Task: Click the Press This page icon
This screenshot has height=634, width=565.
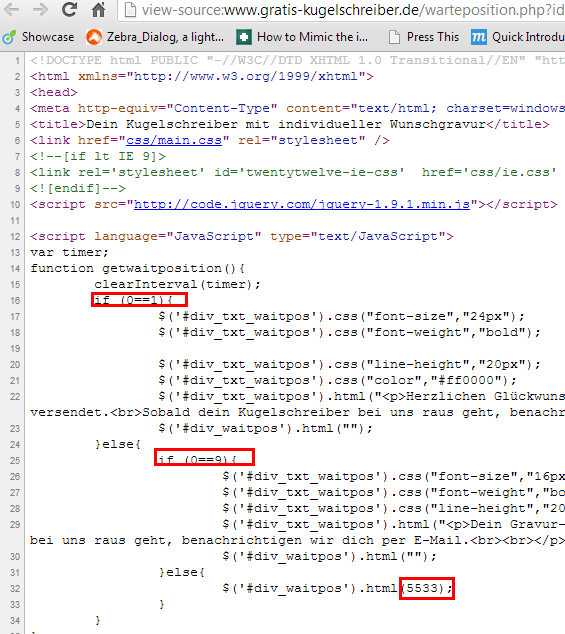Action: pyautogui.click(x=394, y=37)
